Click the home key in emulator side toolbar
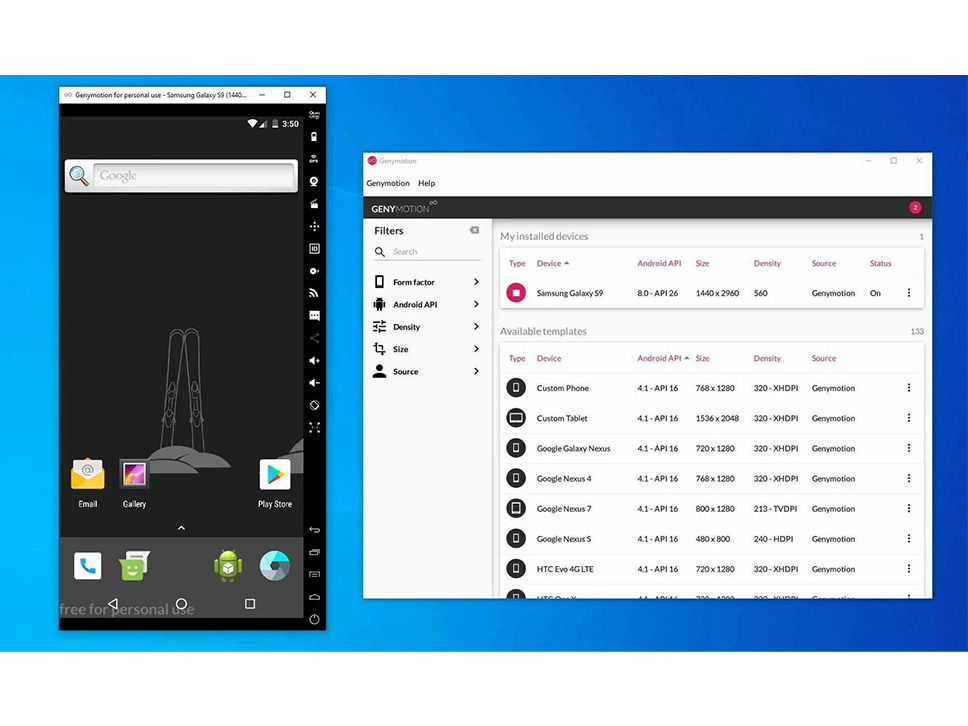The height and width of the screenshot is (726, 968). point(314,597)
